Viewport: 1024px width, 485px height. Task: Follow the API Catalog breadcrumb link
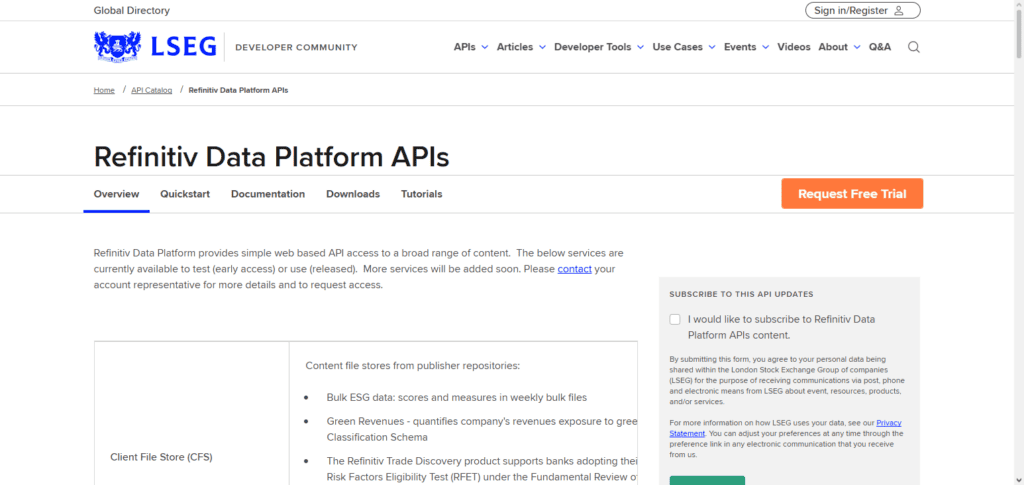(152, 90)
